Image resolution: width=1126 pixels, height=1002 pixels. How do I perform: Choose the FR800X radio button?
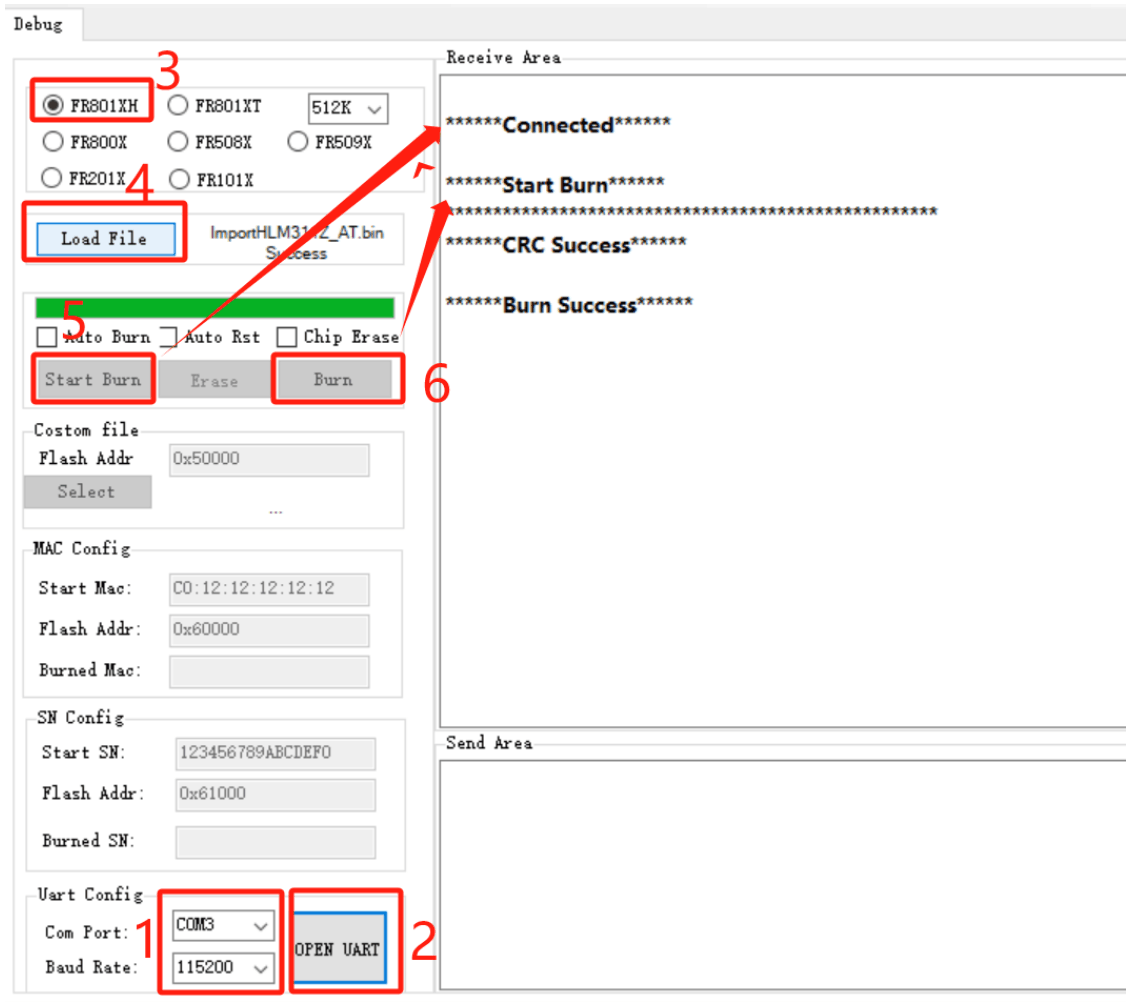tap(54, 142)
